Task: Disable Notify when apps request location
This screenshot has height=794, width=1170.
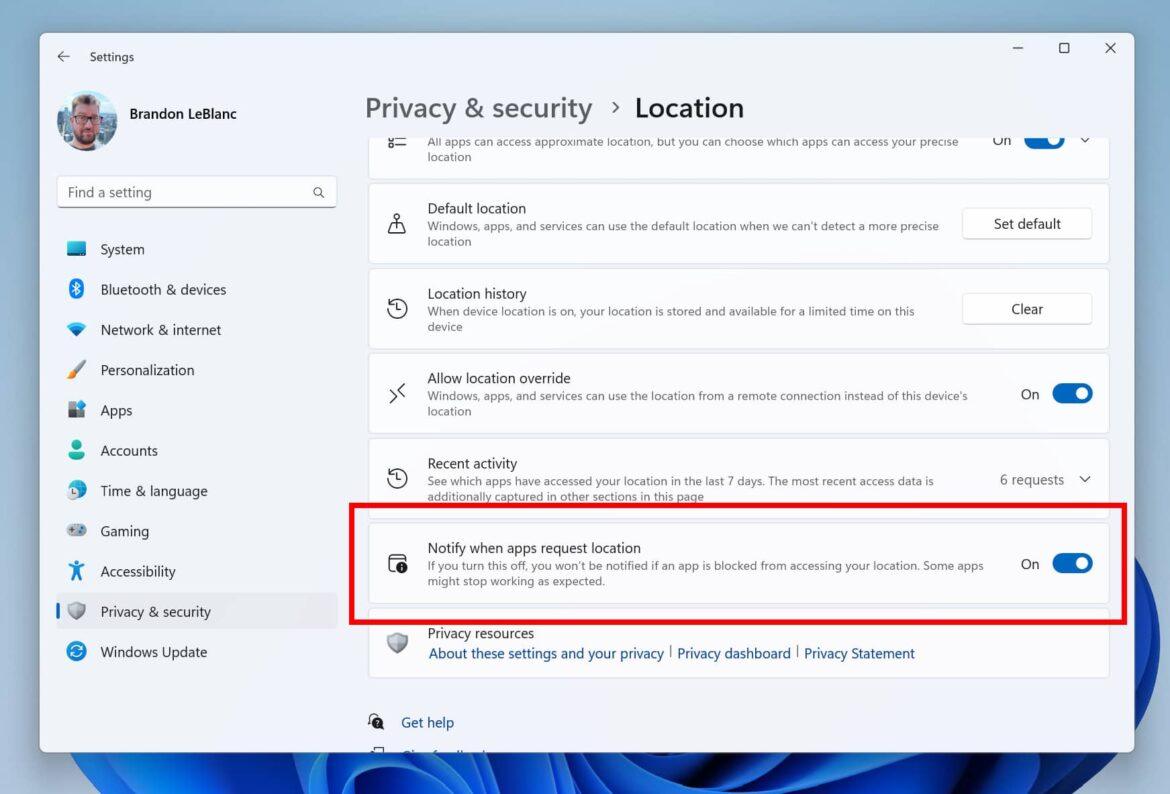Action: [x=1072, y=563]
